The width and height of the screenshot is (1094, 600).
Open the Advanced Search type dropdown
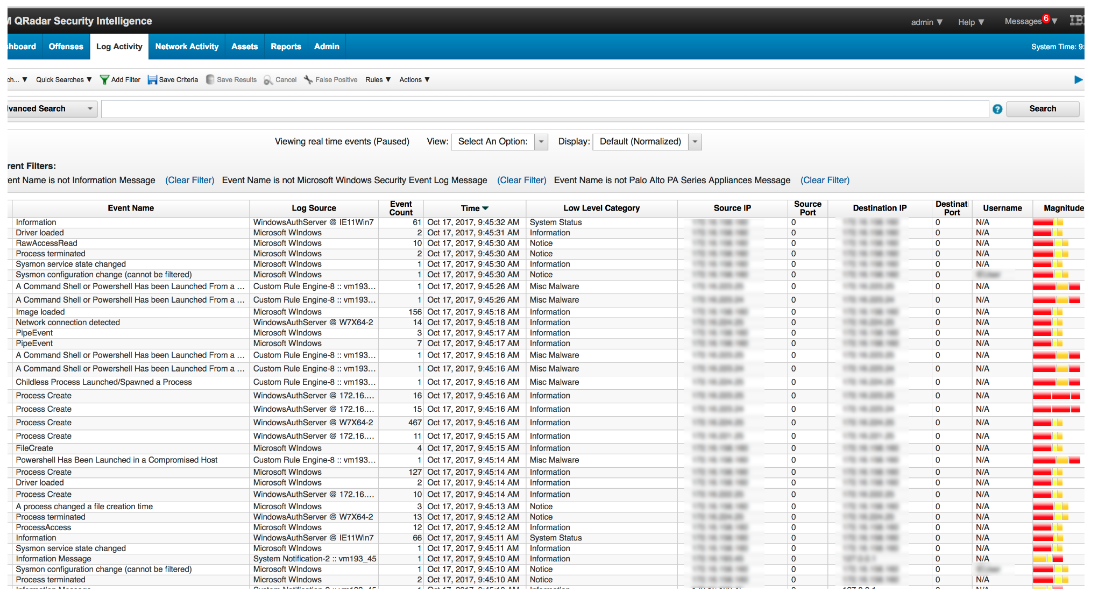pyautogui.click(x=90, y=109)
